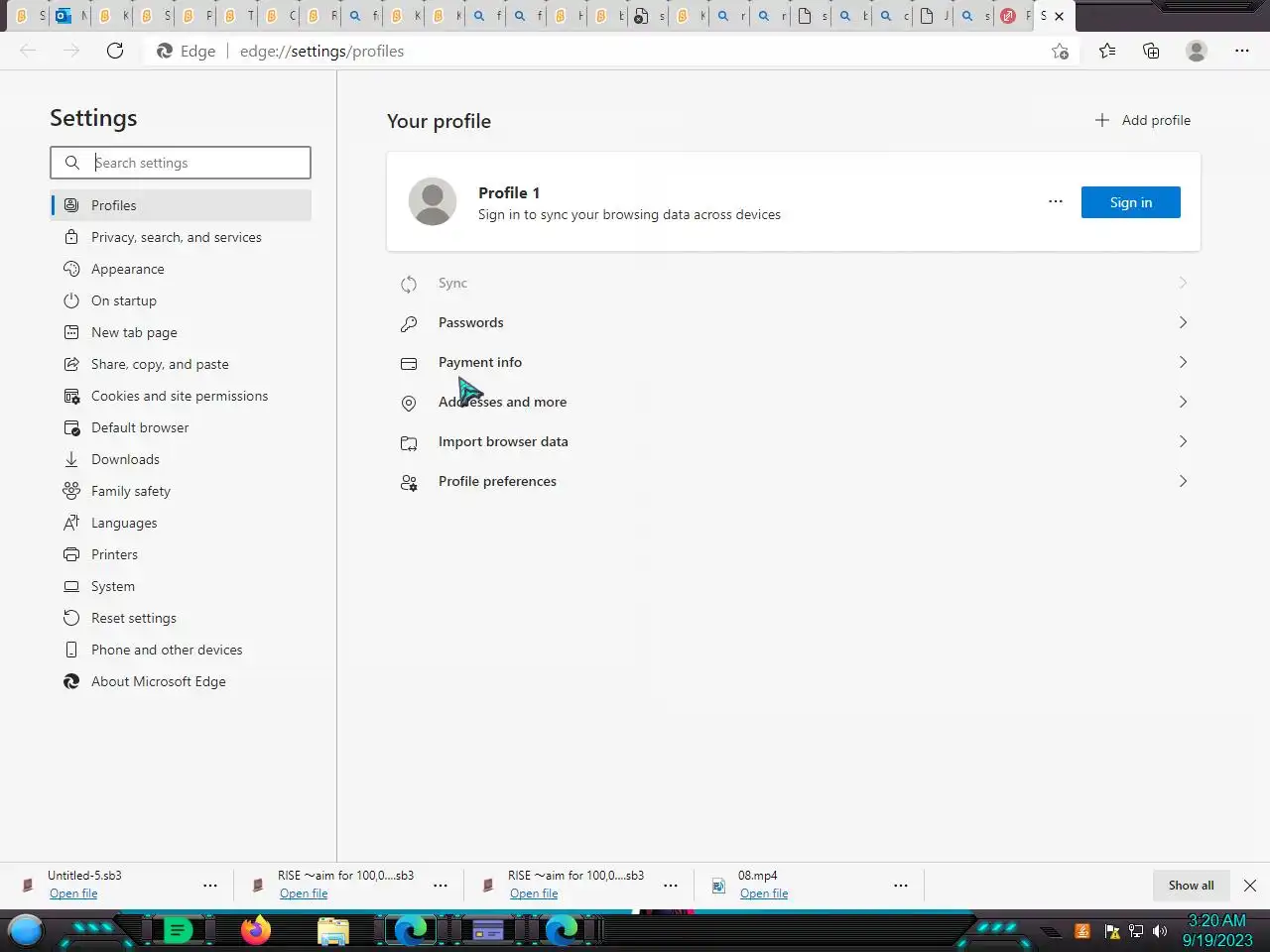Click the Downloads arrow icon in sidebar
The image size is (1270, 952).
71,459
